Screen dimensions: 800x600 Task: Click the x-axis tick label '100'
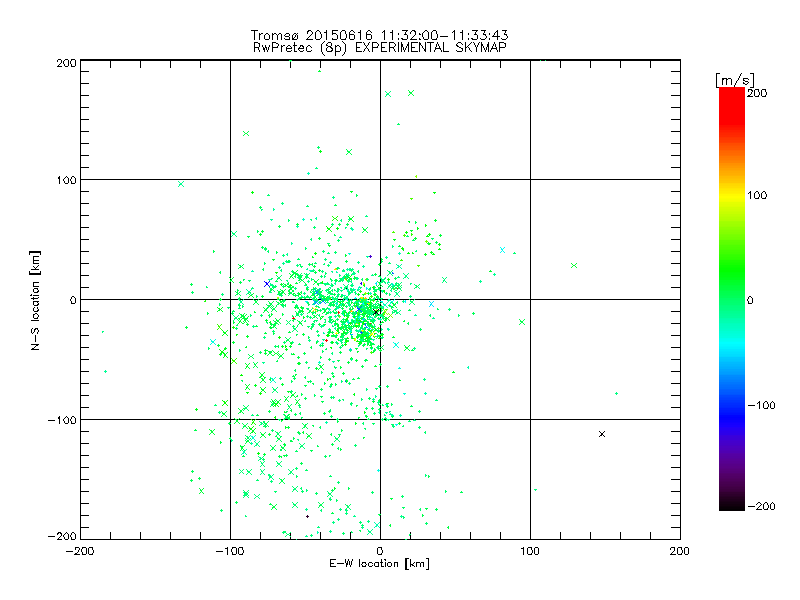point(530,552)
